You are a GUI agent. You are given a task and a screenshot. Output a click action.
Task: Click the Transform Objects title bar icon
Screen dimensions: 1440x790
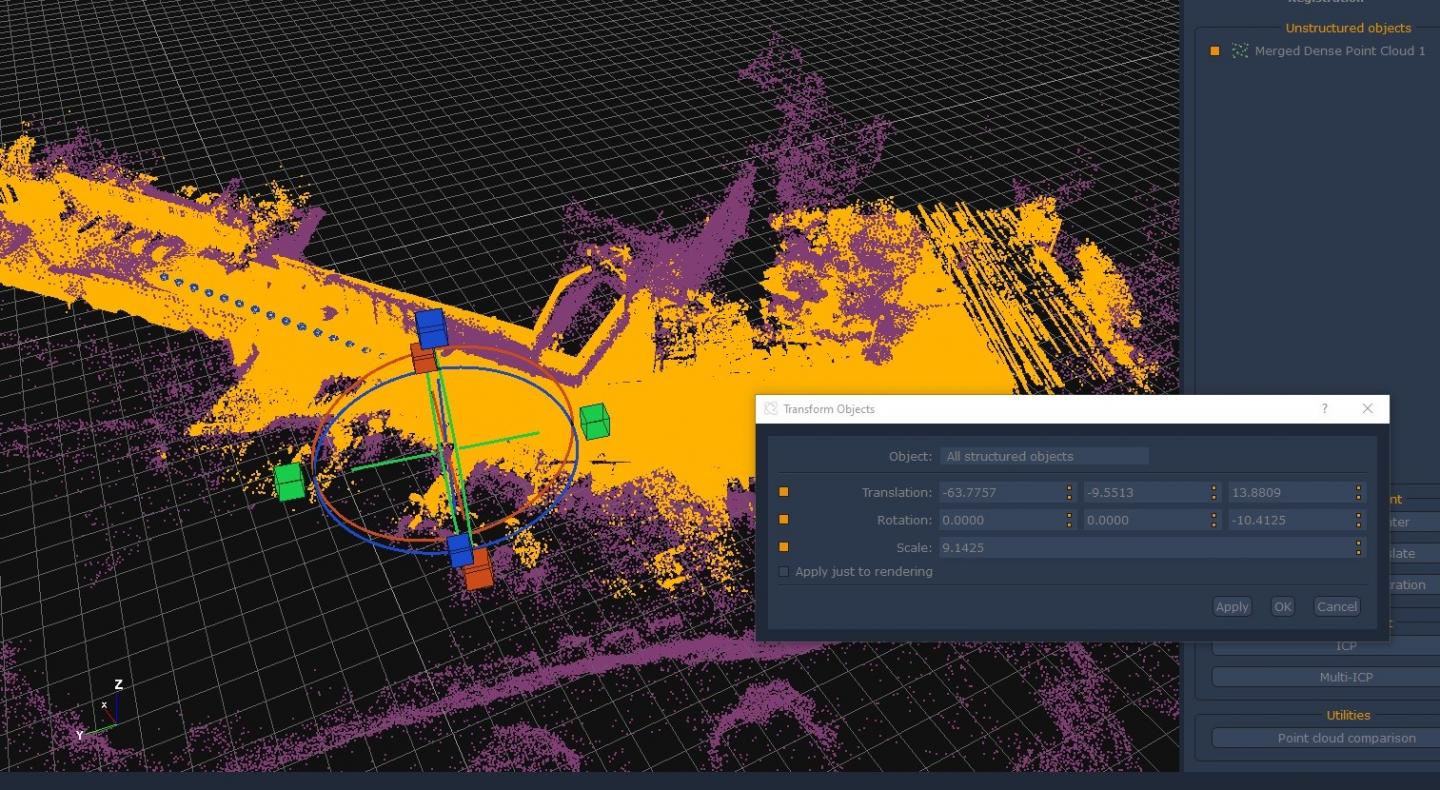(771, 409)
